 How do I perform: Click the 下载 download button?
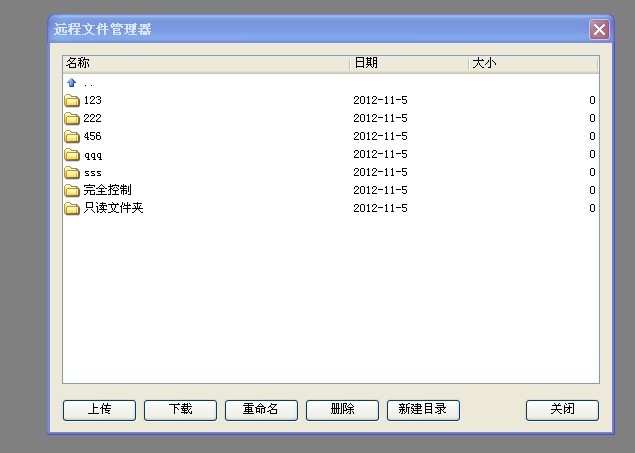pos(180,410)
